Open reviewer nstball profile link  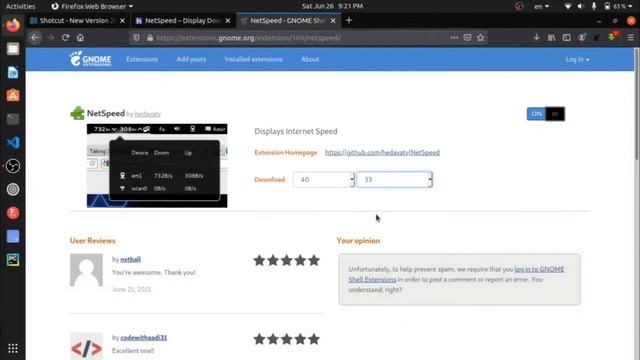[131, 259]
